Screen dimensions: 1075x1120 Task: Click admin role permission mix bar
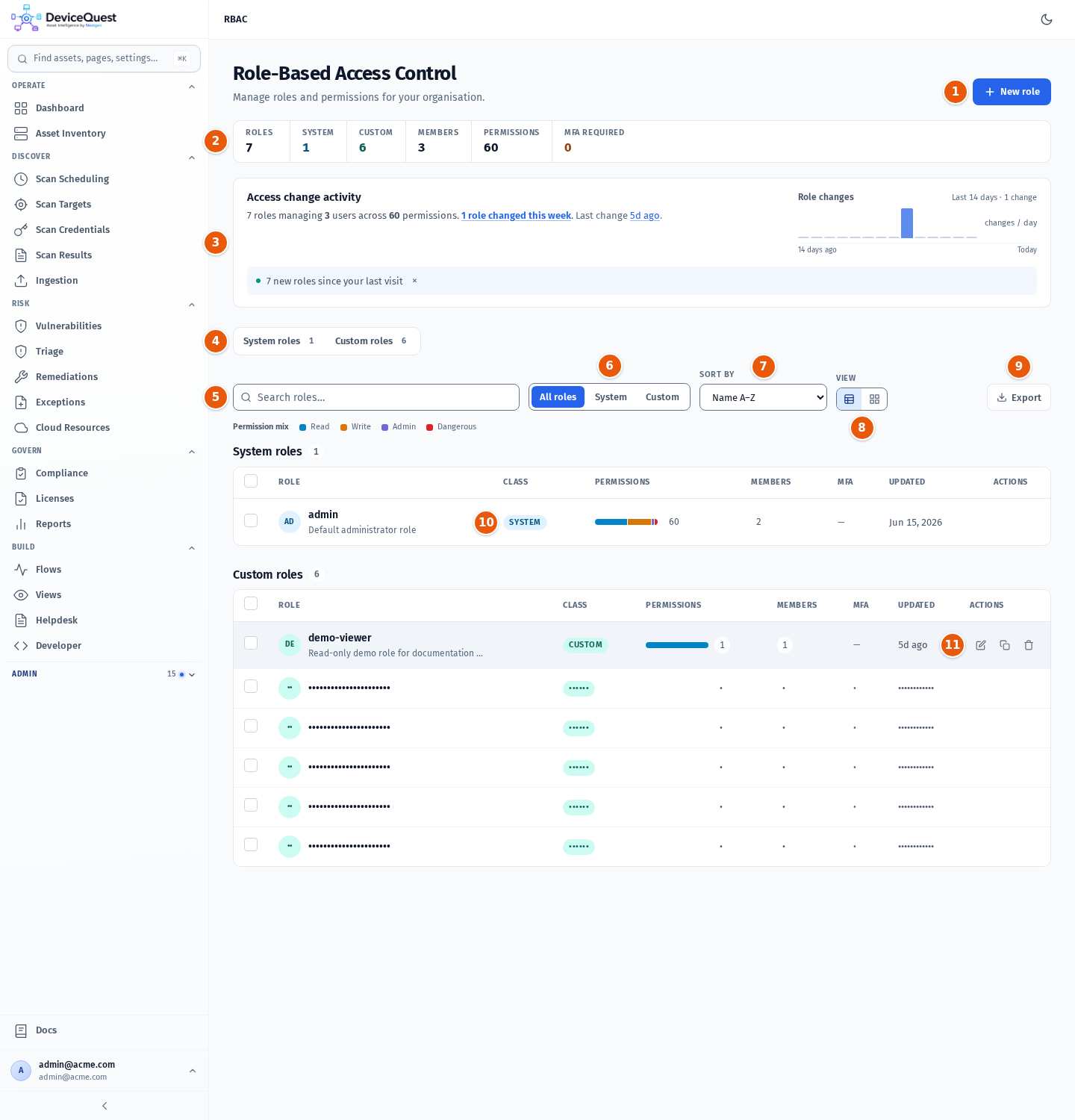click(x=626, y=522)
